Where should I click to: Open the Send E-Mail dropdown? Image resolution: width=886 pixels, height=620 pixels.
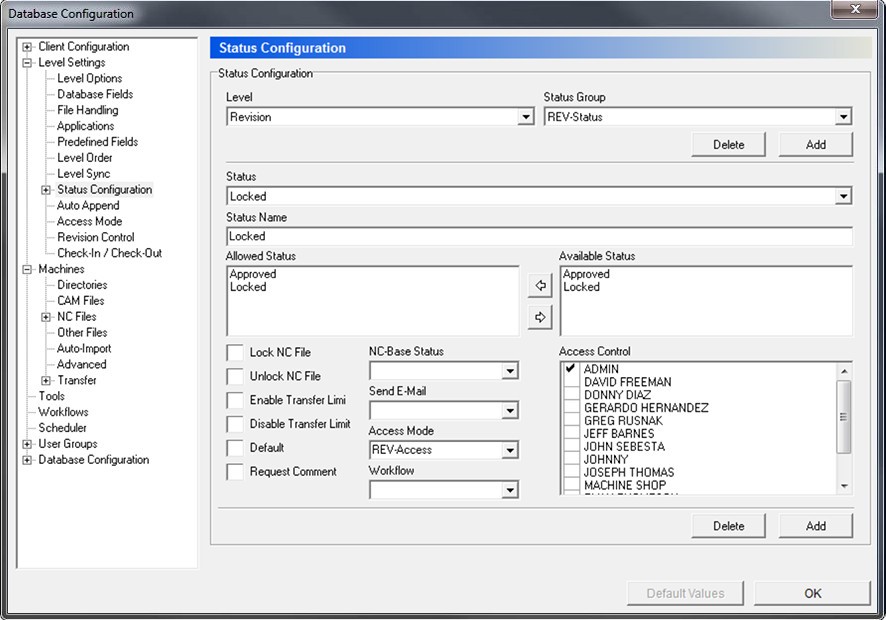tap(510, 410)
